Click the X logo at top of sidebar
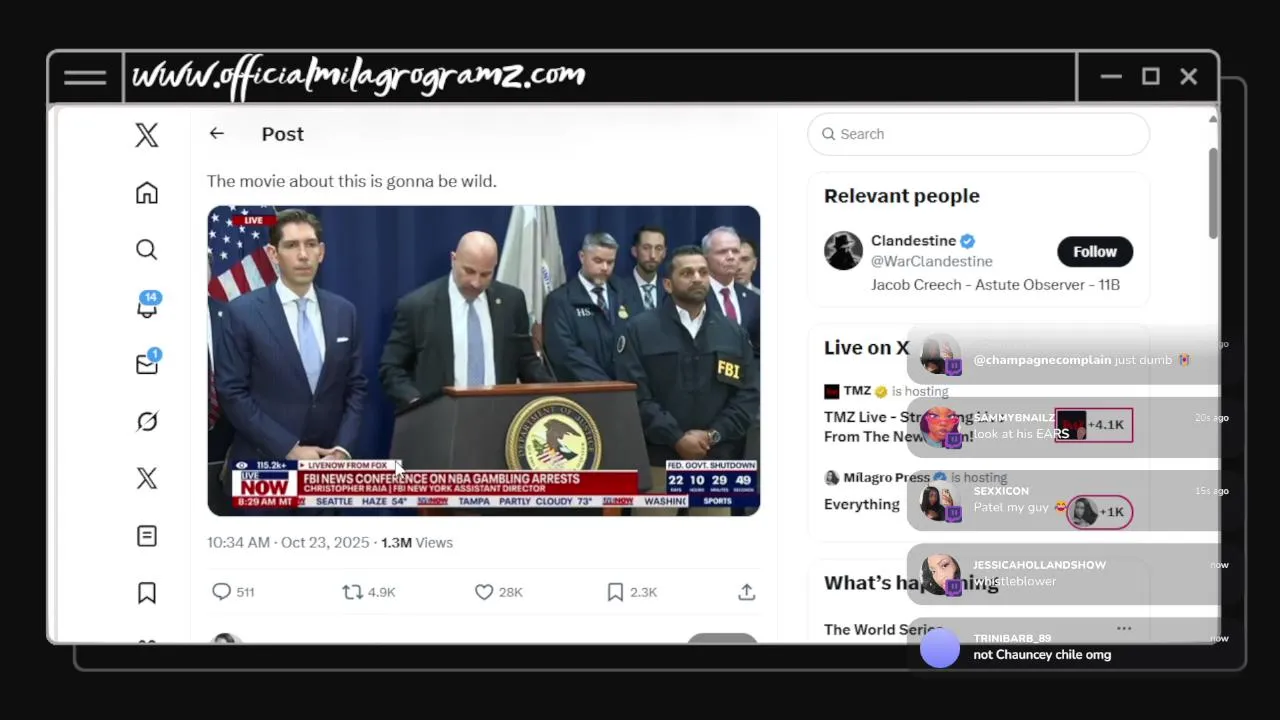Screen dimensions: 1280x720 click(x=147, y=135)
